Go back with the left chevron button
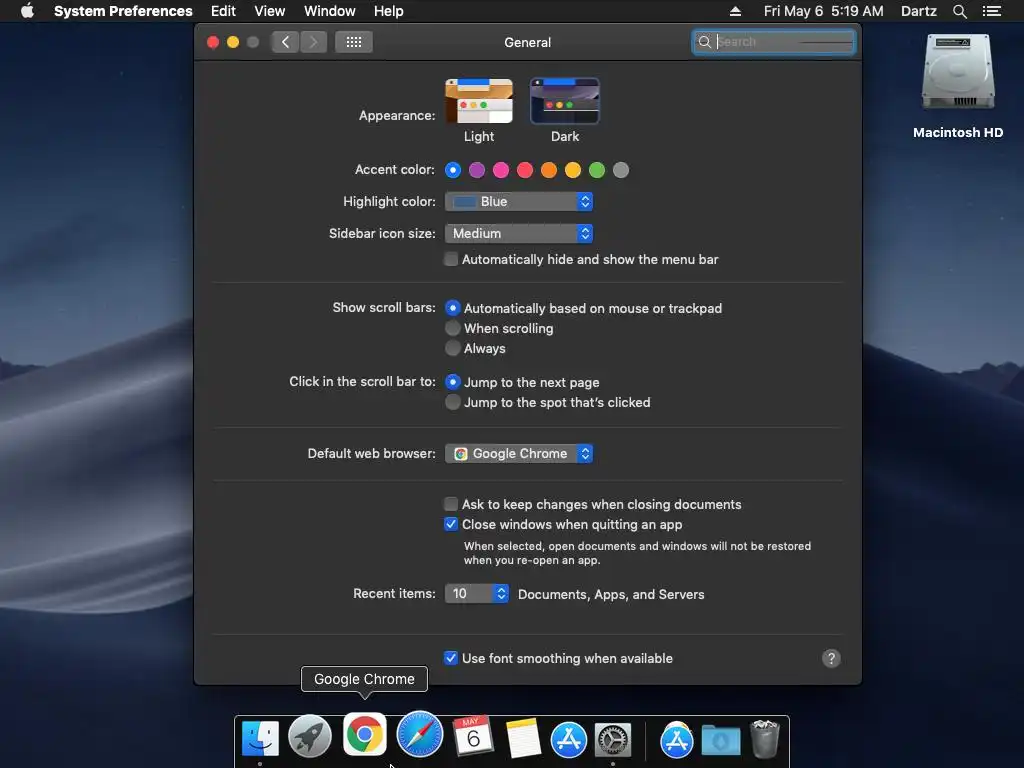The height and width of the screenshot is (768, 1024). pos(285,42)
